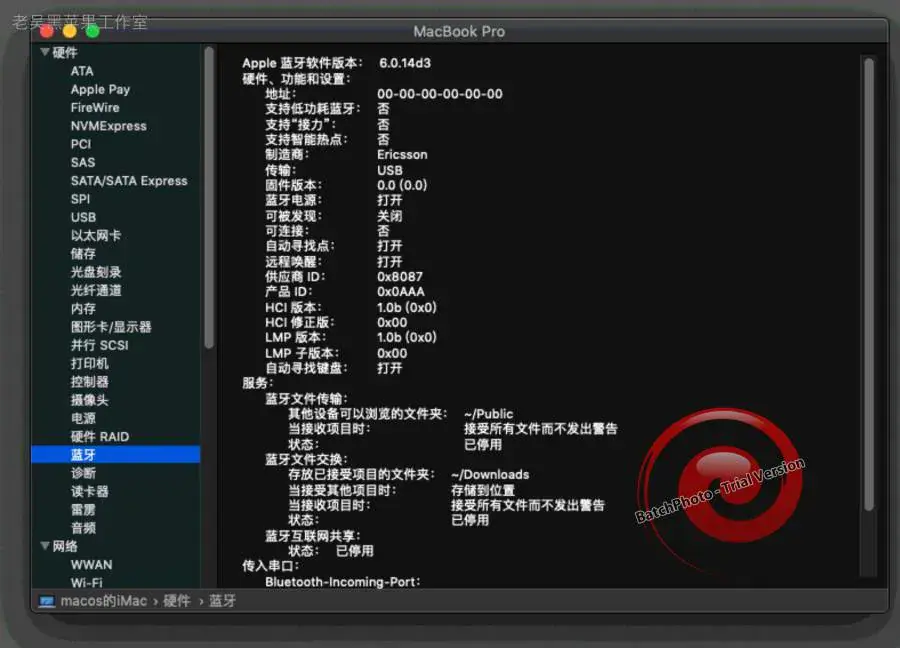Viewport: 900px width, 648px height.
Task: Select the highlighted 蓝牙 Bluetooth entry
Action: (116, 455)
